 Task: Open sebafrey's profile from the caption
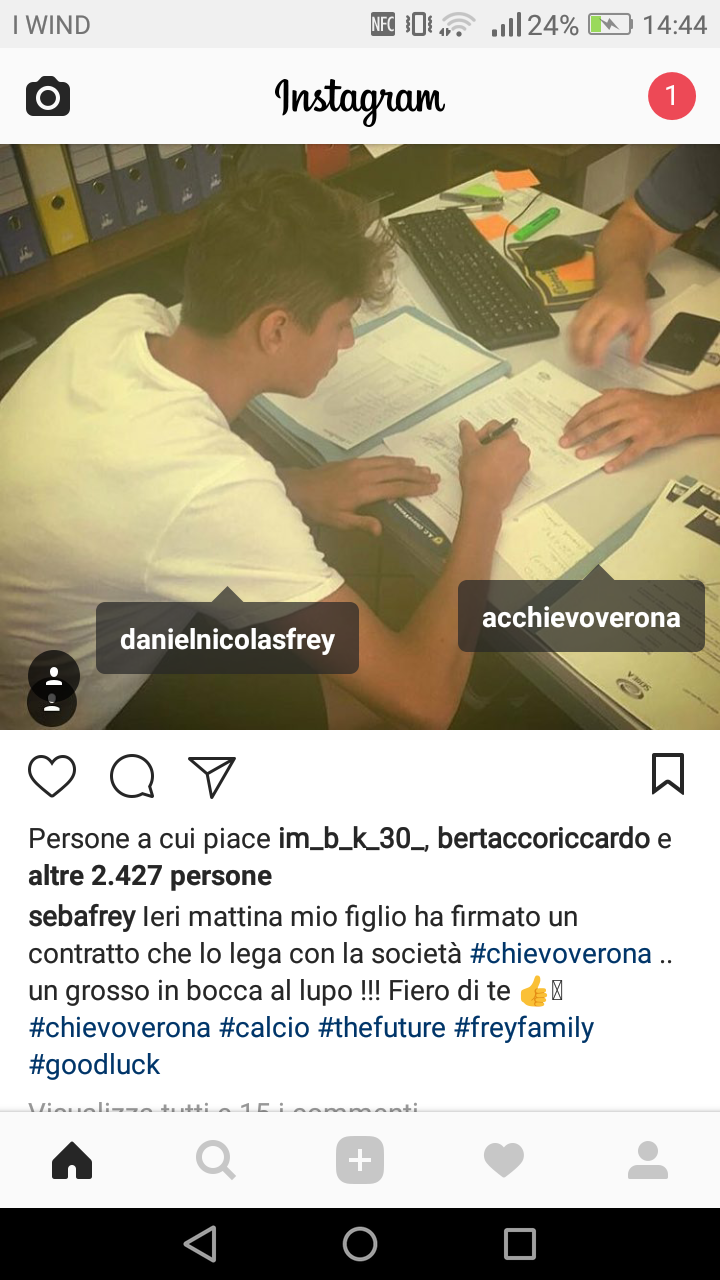click(82, 916)
